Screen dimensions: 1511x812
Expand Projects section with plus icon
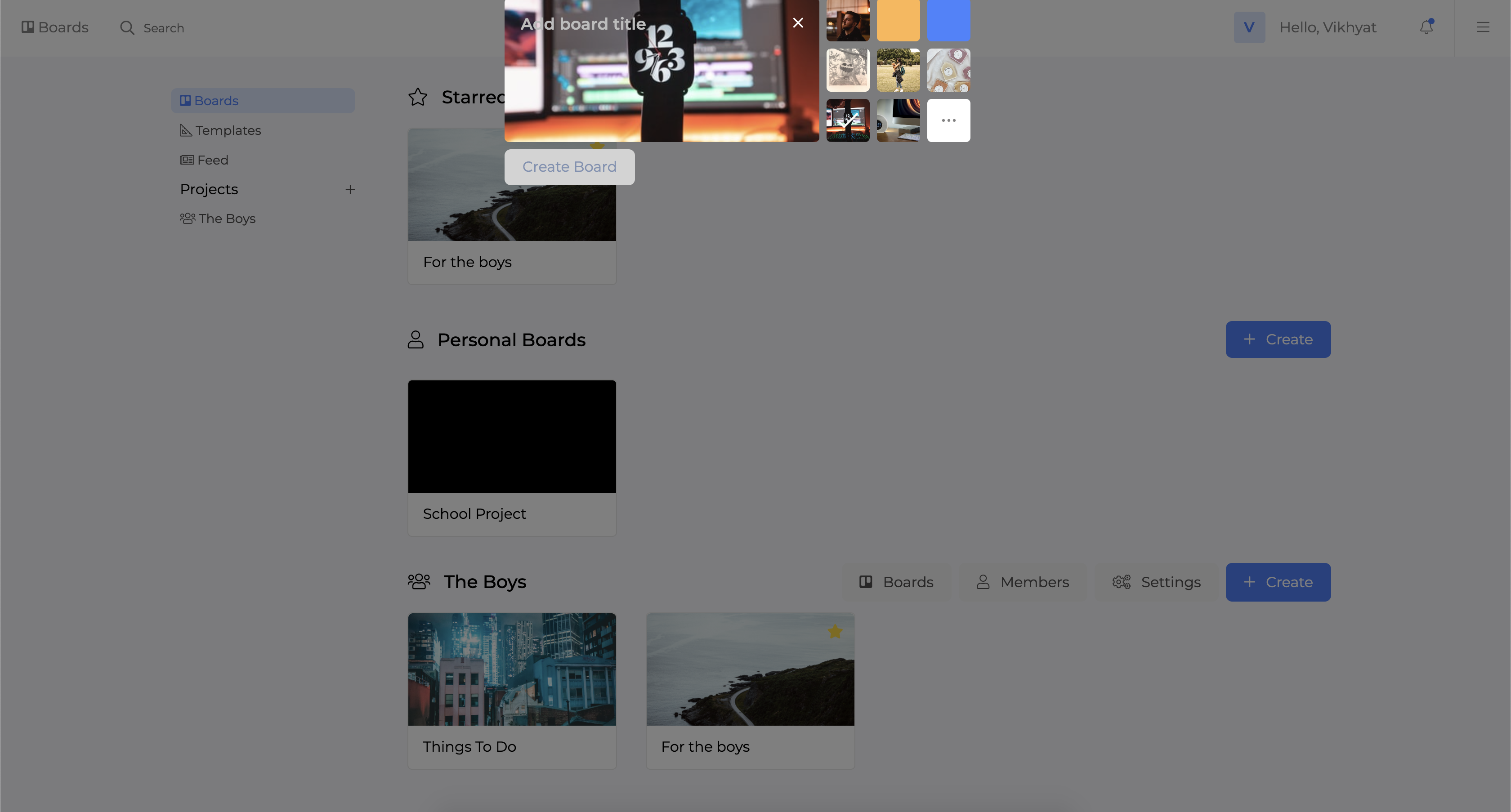pos(350,189)
